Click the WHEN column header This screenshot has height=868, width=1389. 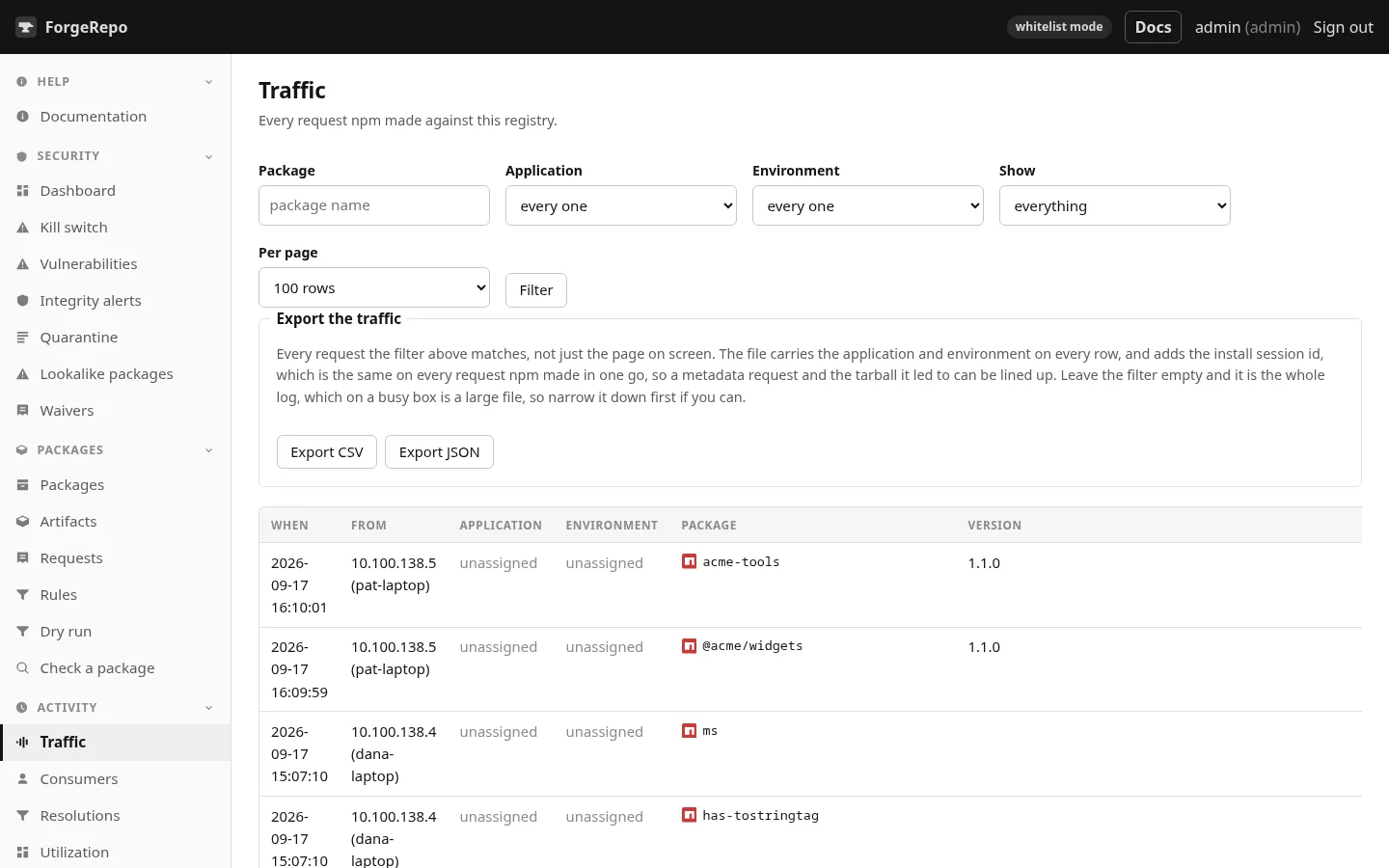pos(289,526)
